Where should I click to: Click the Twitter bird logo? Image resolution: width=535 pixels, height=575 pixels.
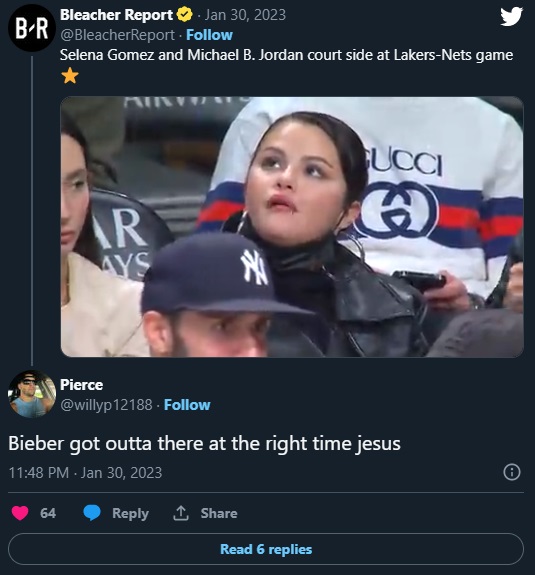click(x=511, y=17)
